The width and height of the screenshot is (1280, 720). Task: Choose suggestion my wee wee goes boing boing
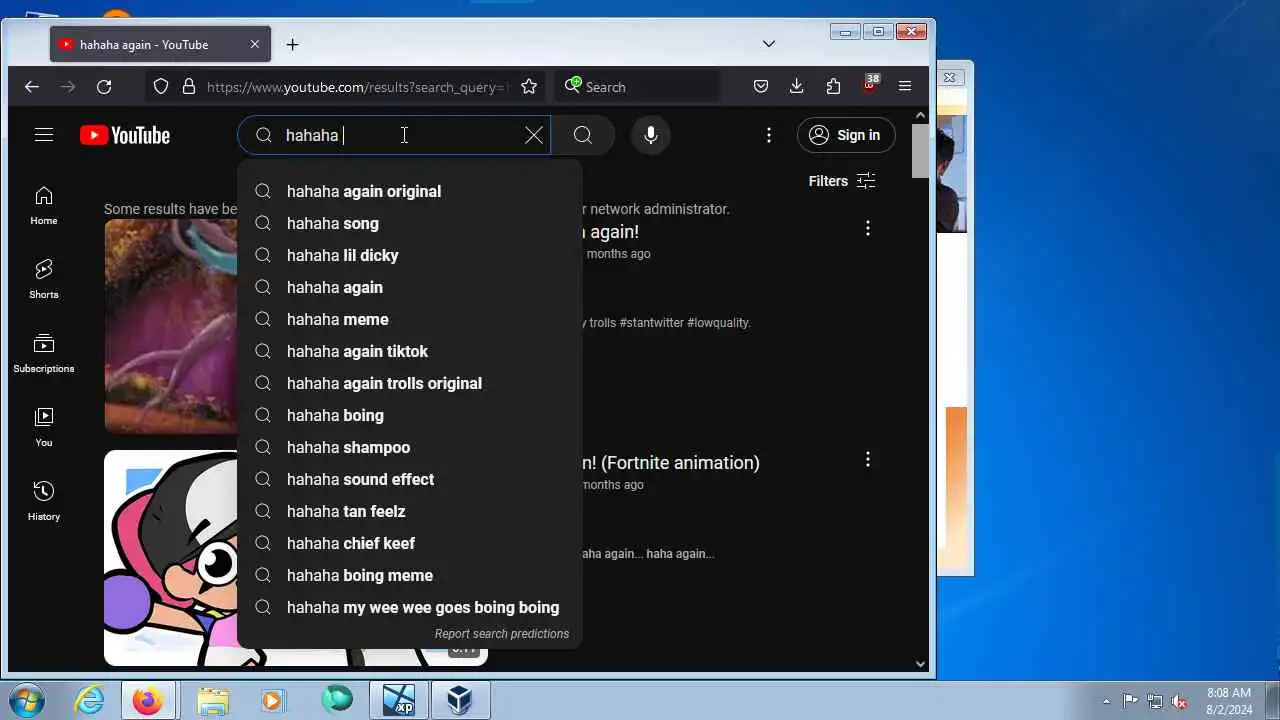coord(409,607)
